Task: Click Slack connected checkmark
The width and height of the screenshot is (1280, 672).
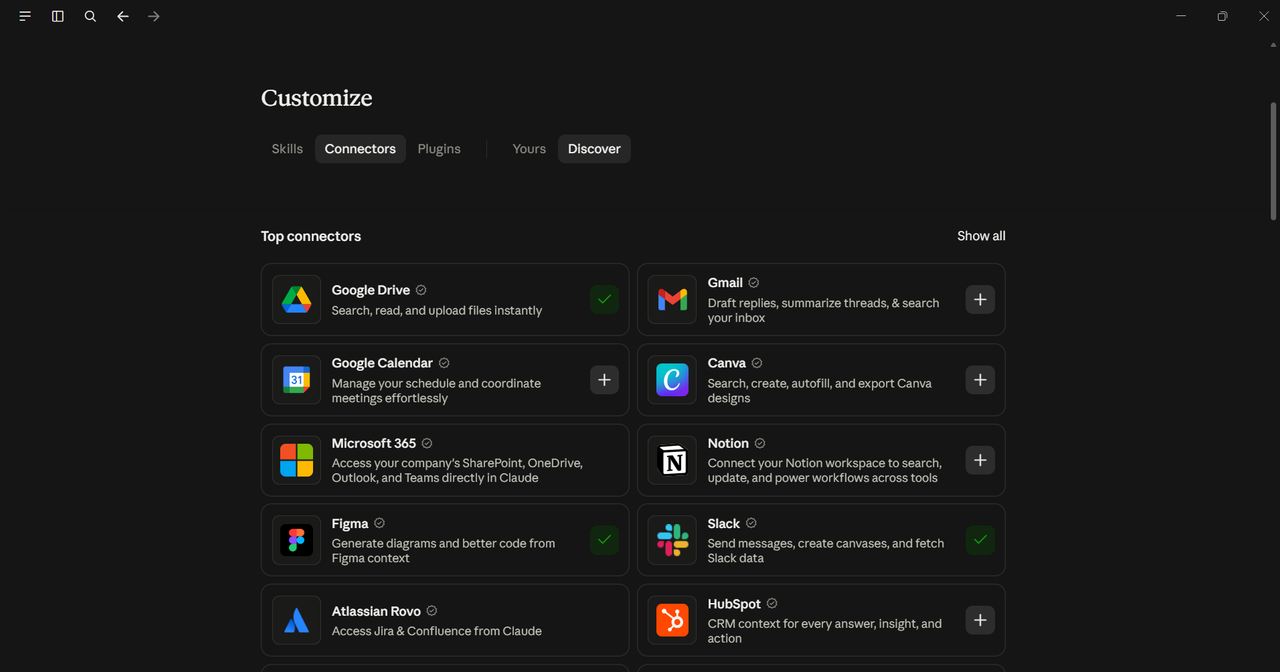Action: [980, 540]
